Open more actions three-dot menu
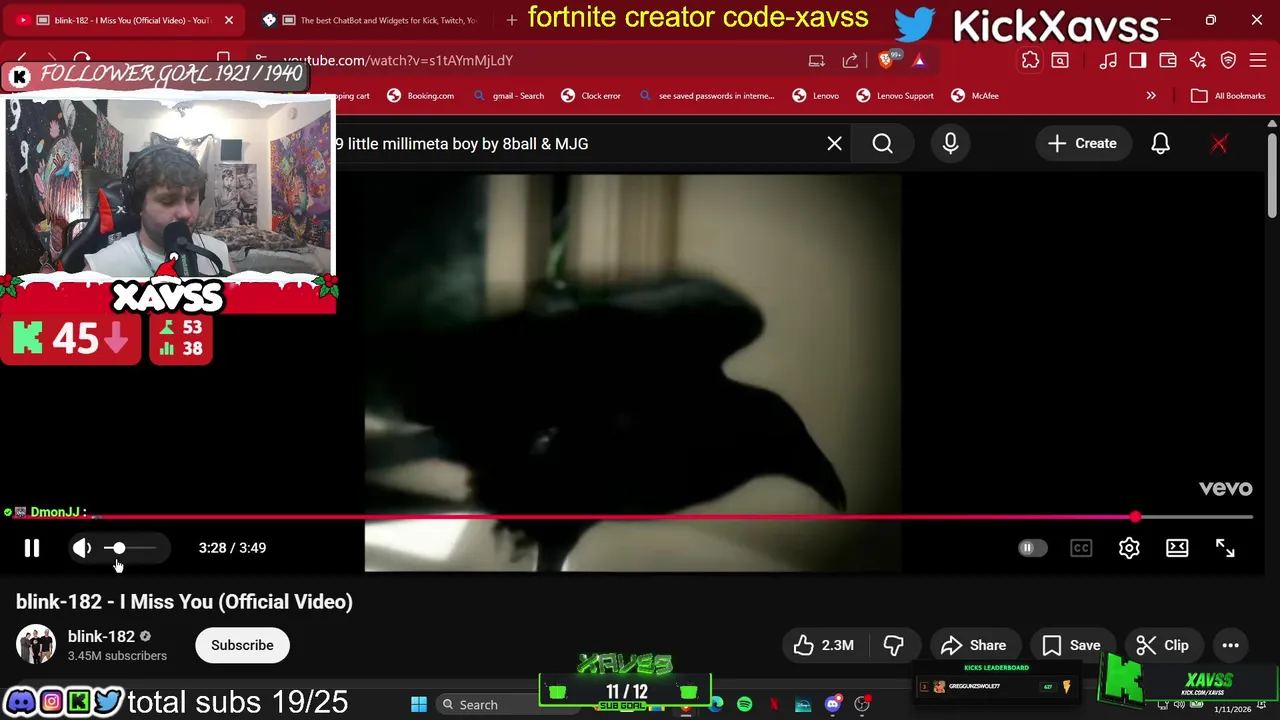Viewport: 1280px width, 720px height. click(x=1230, y=645)
